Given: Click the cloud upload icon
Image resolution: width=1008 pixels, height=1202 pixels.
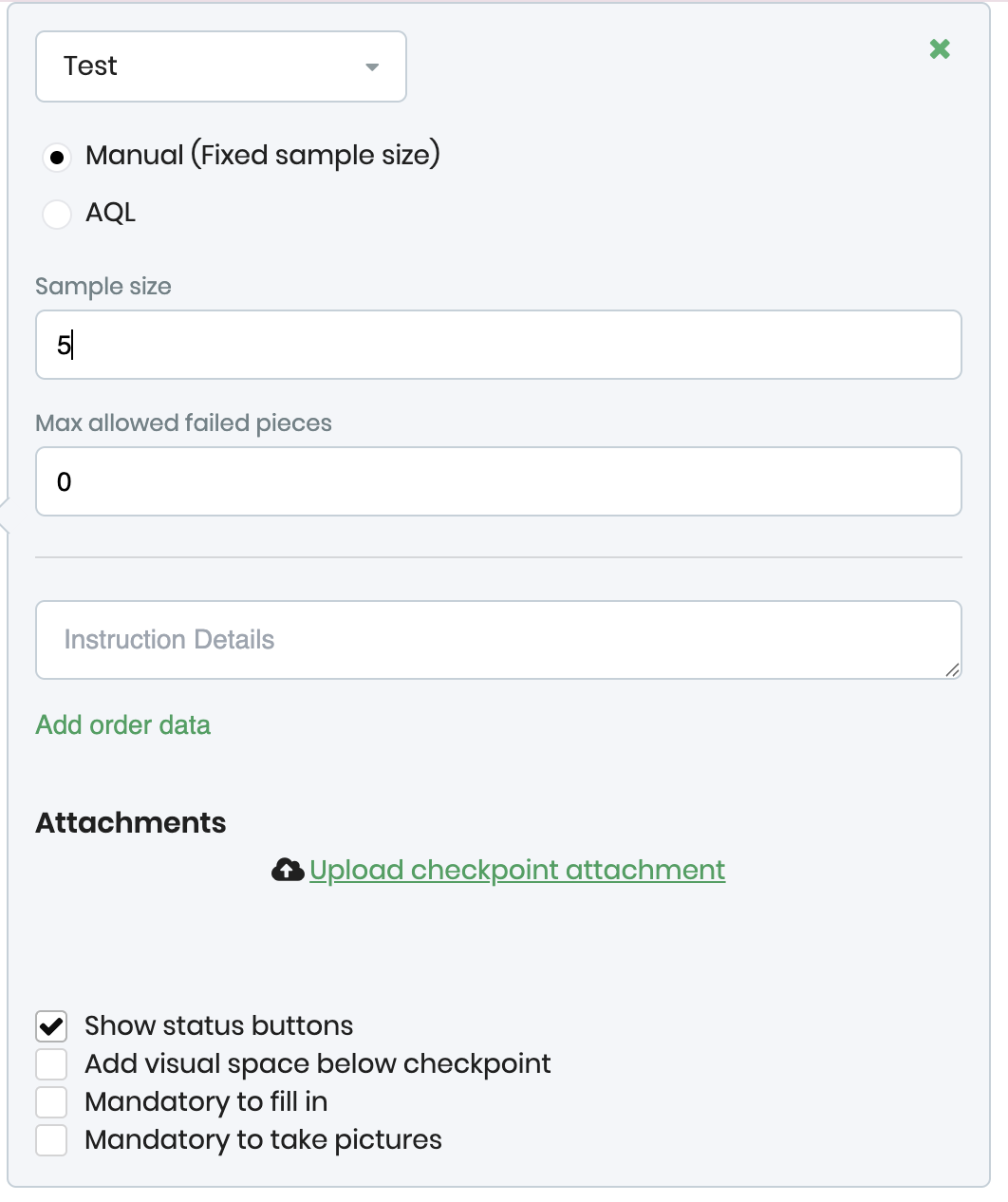Looking at the screenshot, I should coord(288,870).
